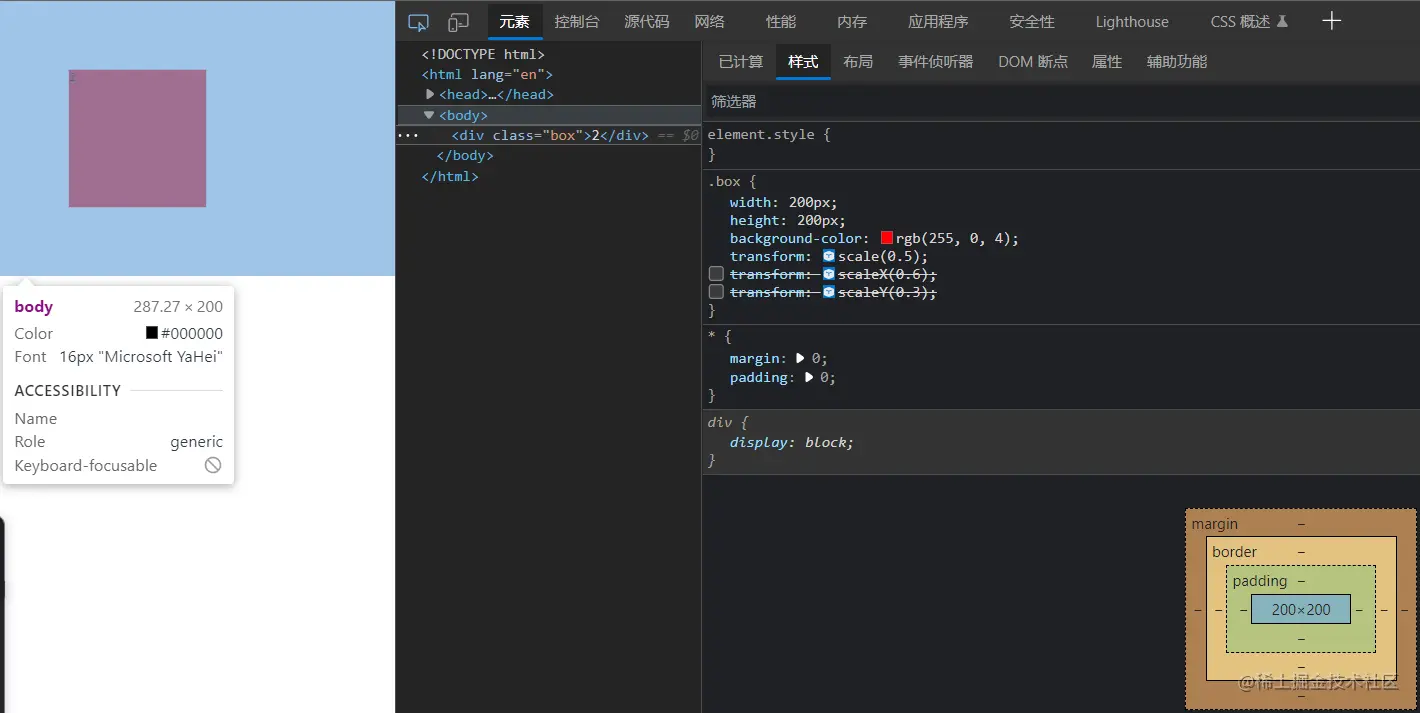Open the 安全性 tab

point(1032,21)
